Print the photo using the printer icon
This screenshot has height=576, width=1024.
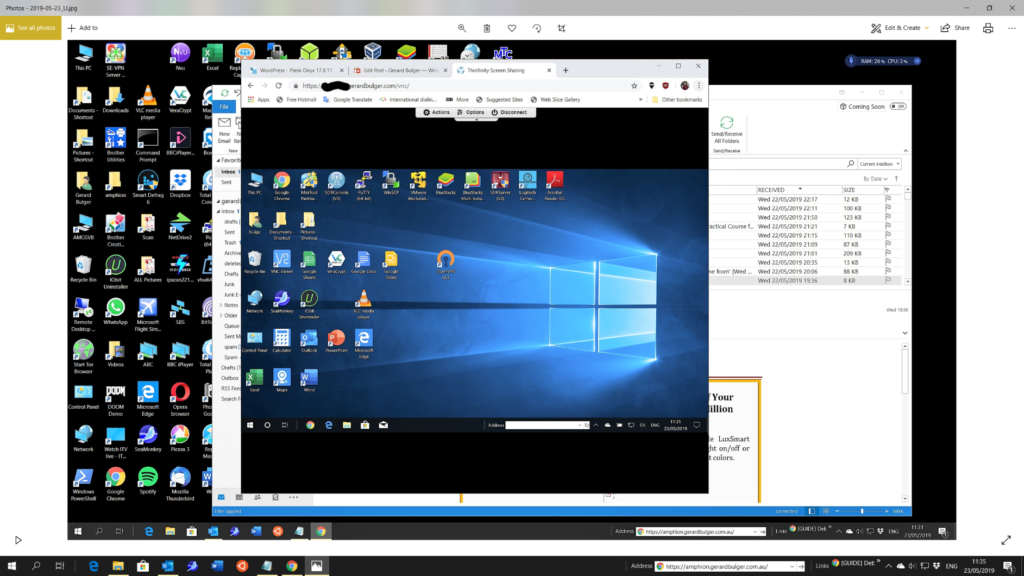tap(988, 28)
